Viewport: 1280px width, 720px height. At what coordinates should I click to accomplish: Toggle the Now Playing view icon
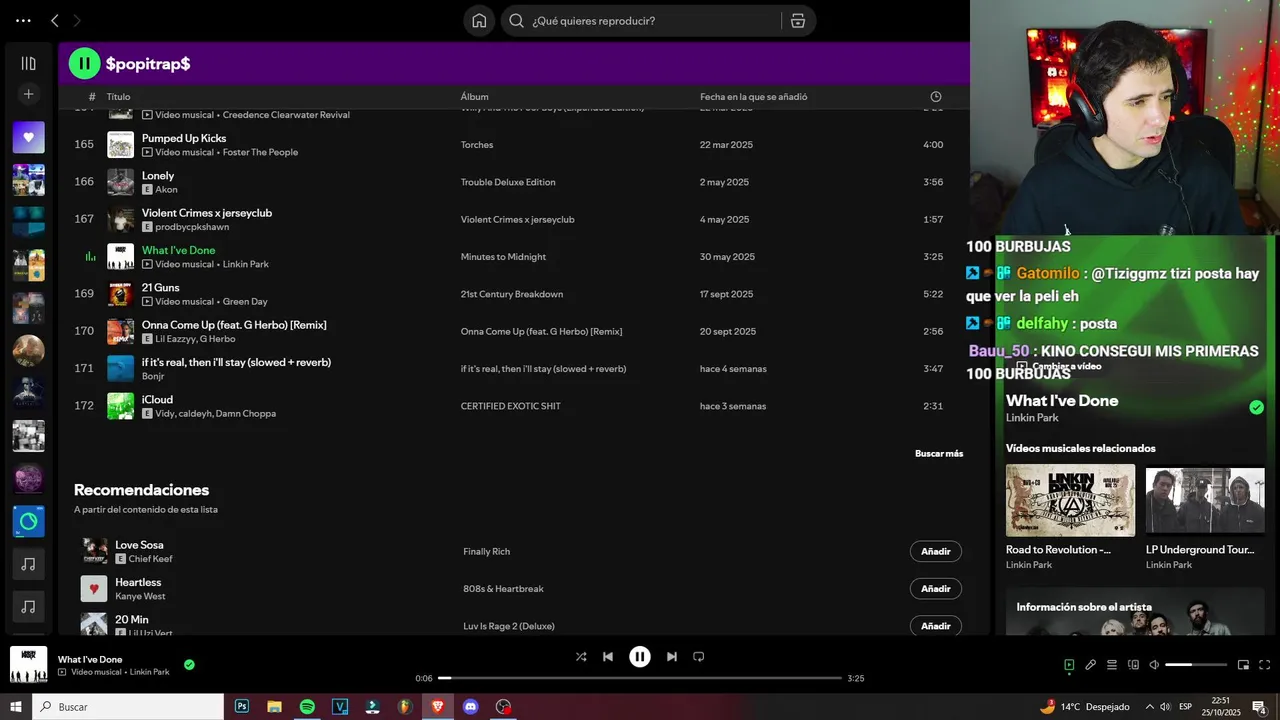pos(1069,665)
